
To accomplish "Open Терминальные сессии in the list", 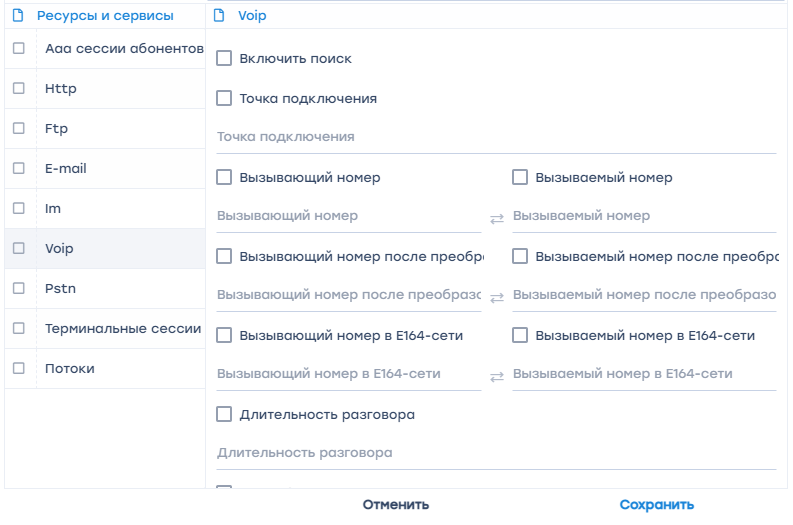I will pyautogui.click(x=122, y=329).
